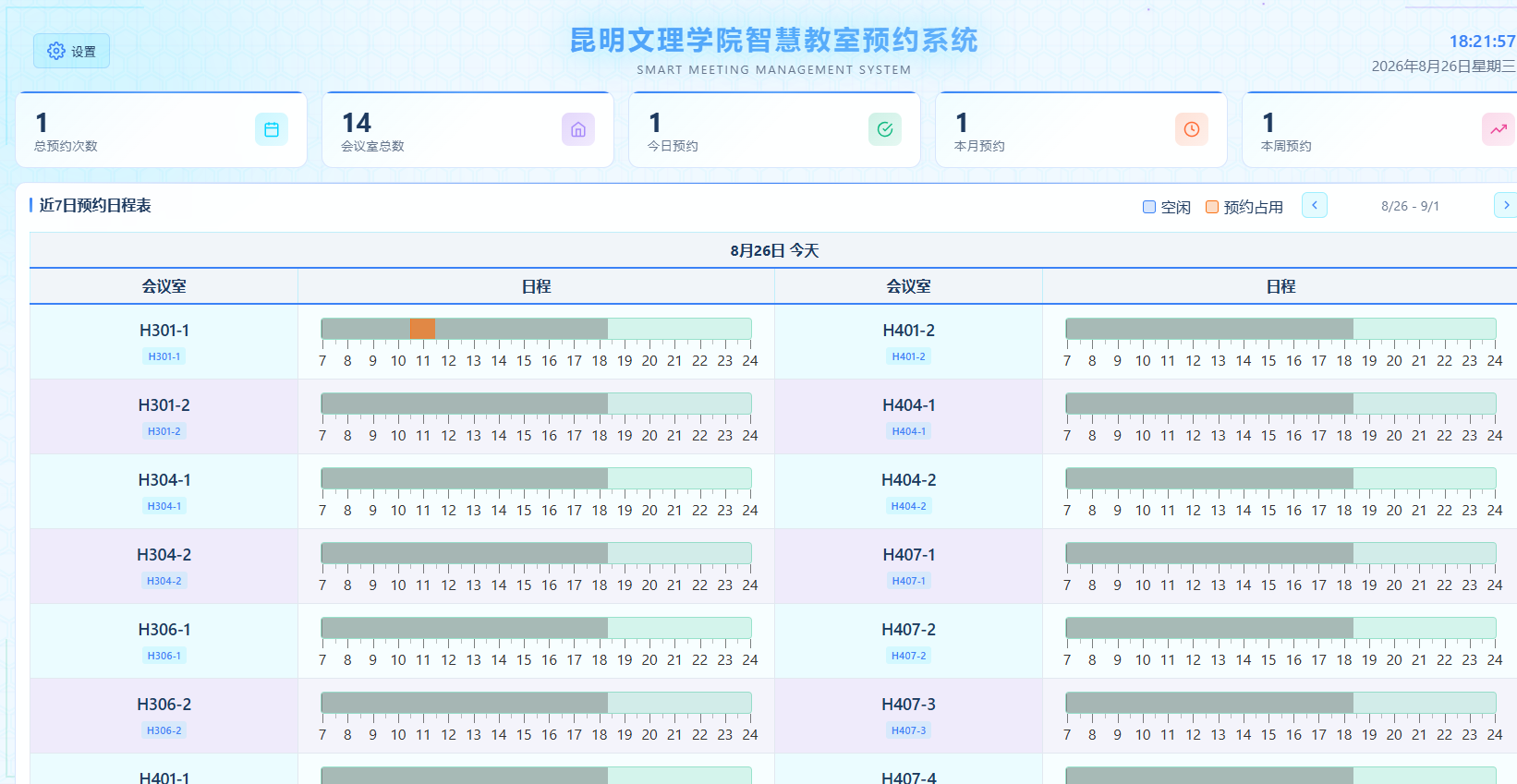Click the H304-2 schedule timeline bar
The image size is (1517, 784).
point(536,553)
